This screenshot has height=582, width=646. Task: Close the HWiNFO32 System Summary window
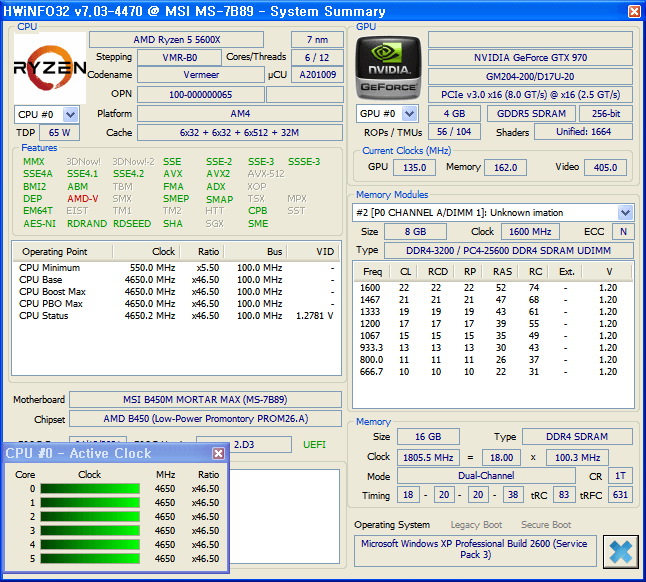(x=634, y=11)
